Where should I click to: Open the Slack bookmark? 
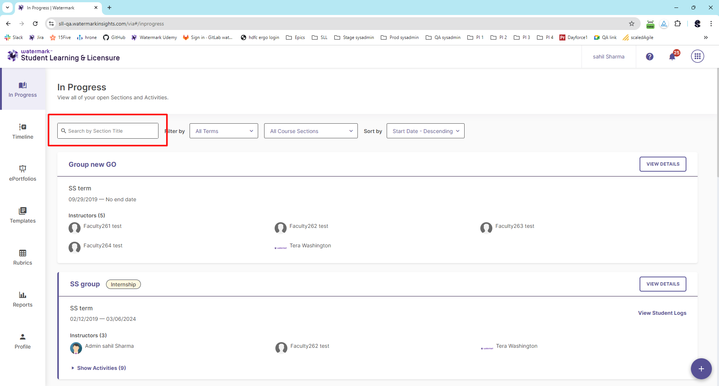(13, 38)
